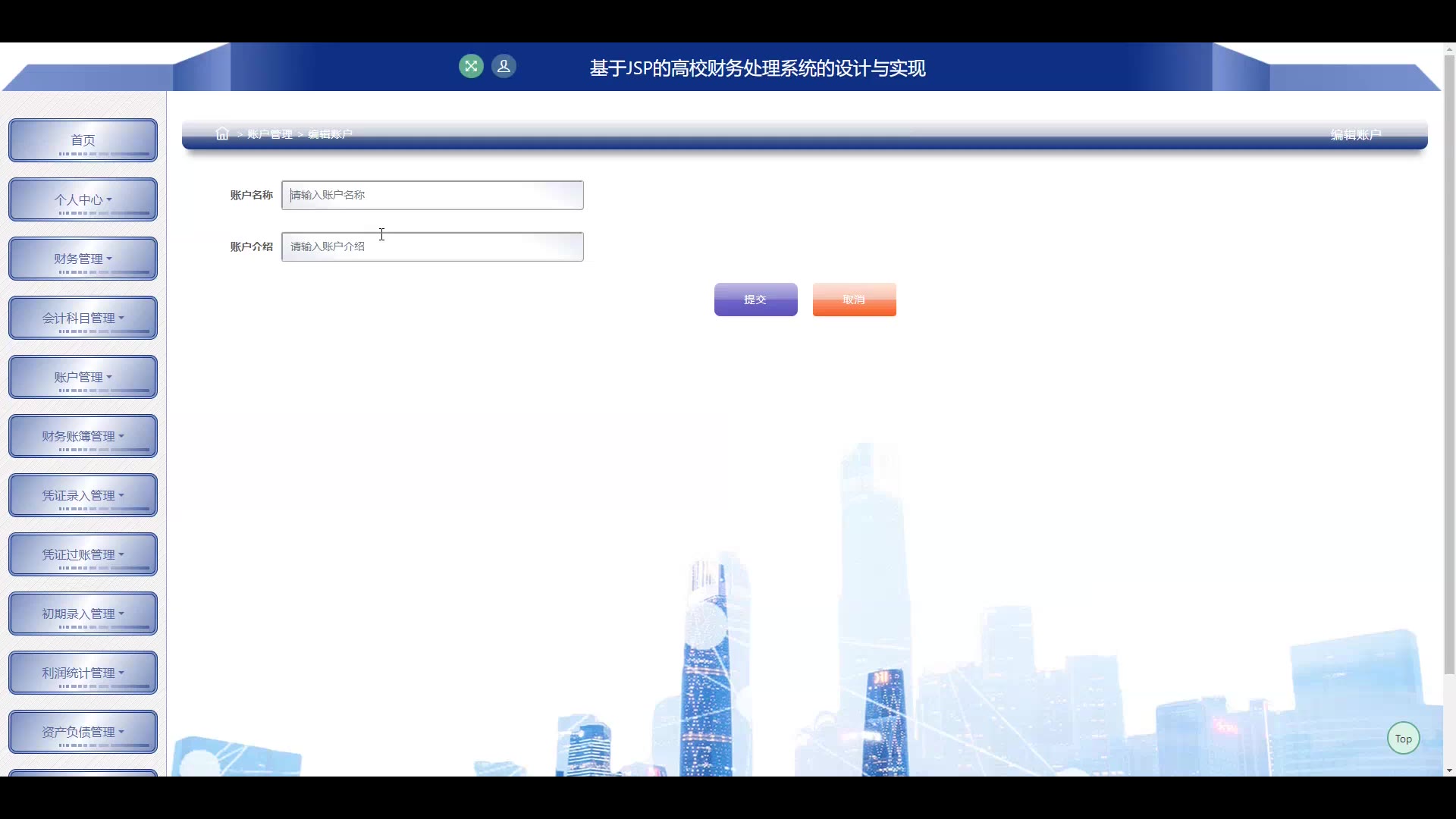Viewport: 1456px width, 819px height.
Task: Click the 提交 submit button
Action: tap(756, 300)
